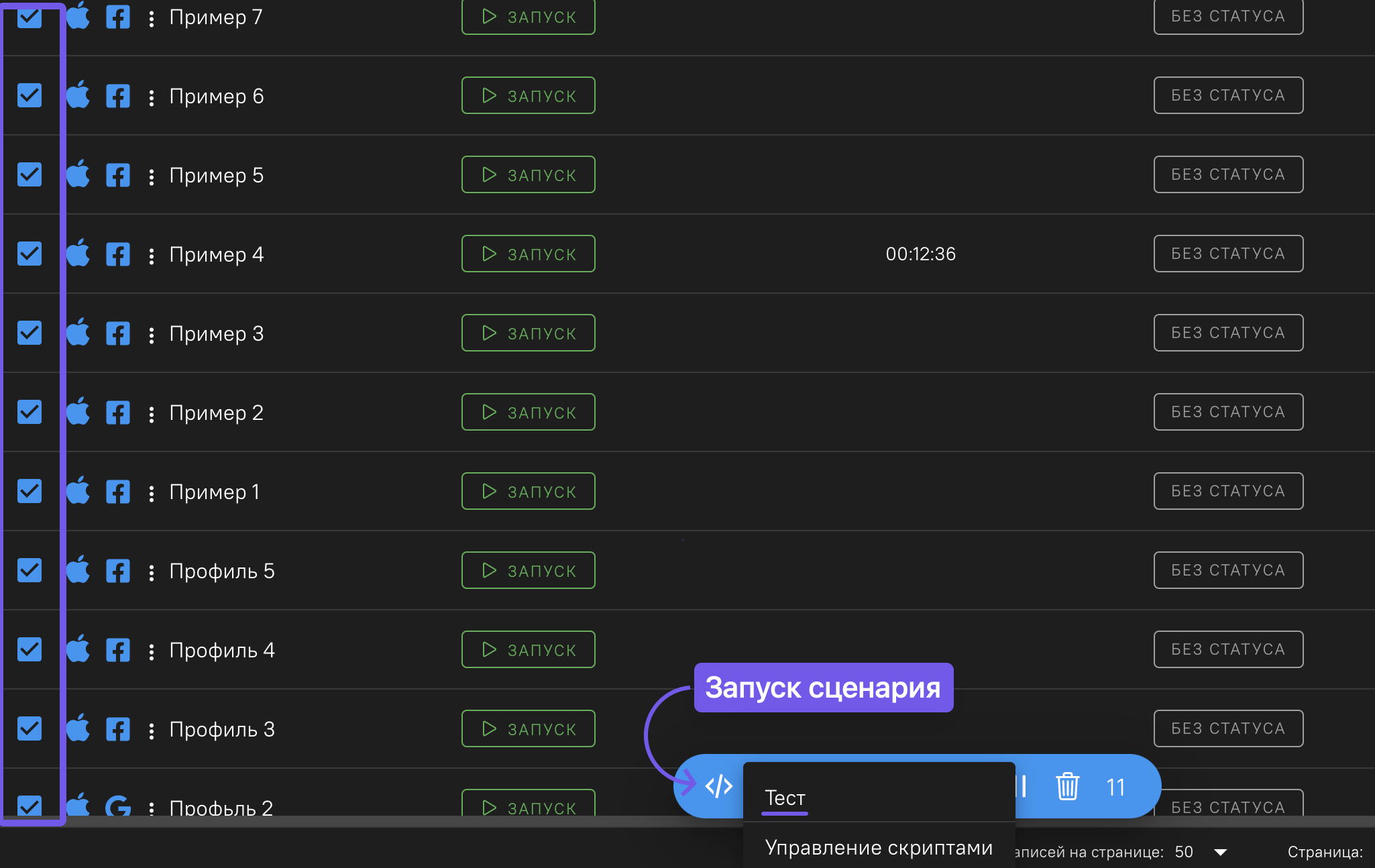Expand records-per-page dropdown arrow
Viewport: 1375px width, 868px height.
click(1221, 852)
